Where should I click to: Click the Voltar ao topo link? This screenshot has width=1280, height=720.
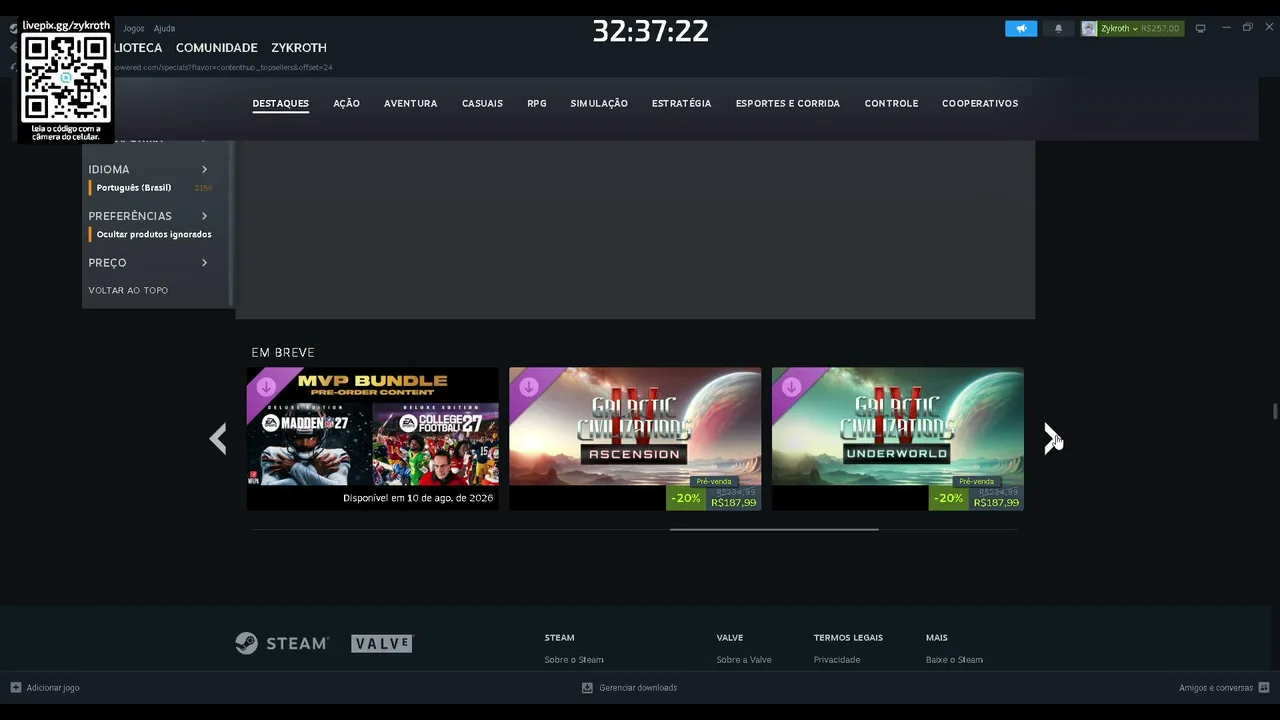pyautogui.click(x=128, y=291)
